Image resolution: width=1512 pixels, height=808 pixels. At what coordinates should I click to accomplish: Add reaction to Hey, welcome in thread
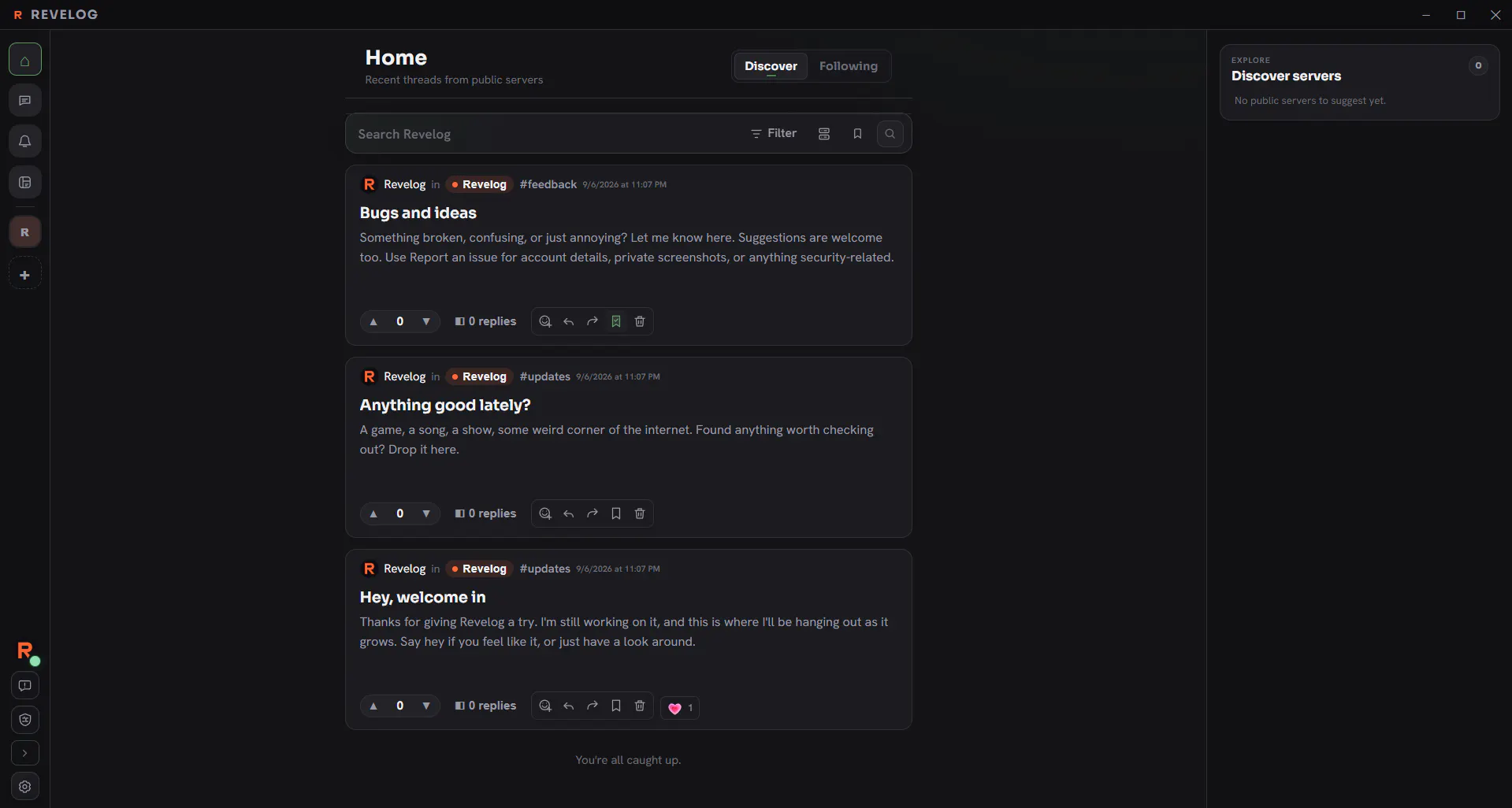545,706
